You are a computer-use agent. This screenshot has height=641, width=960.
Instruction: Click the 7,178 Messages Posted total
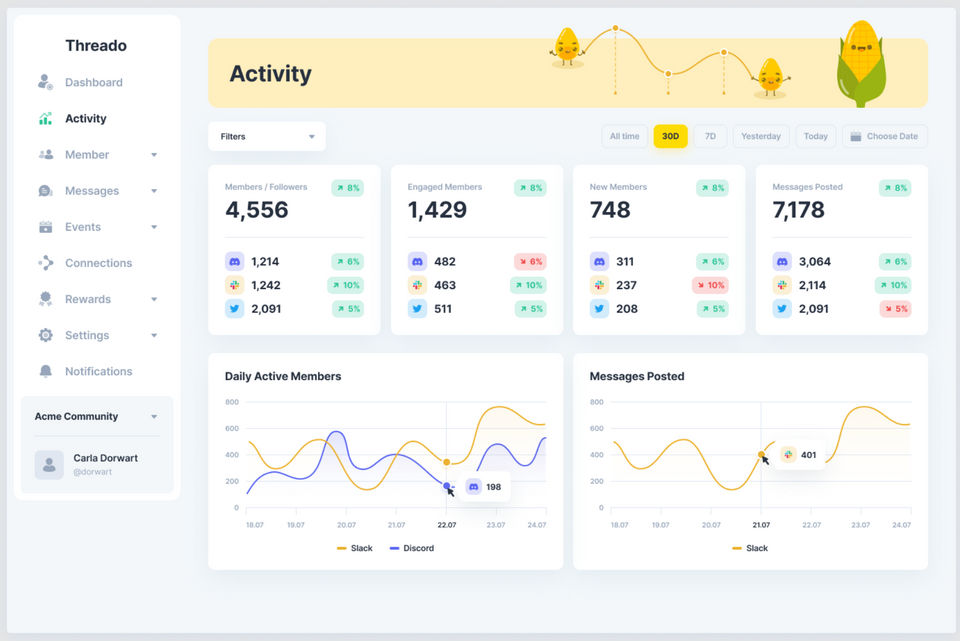tap(798, 210)
